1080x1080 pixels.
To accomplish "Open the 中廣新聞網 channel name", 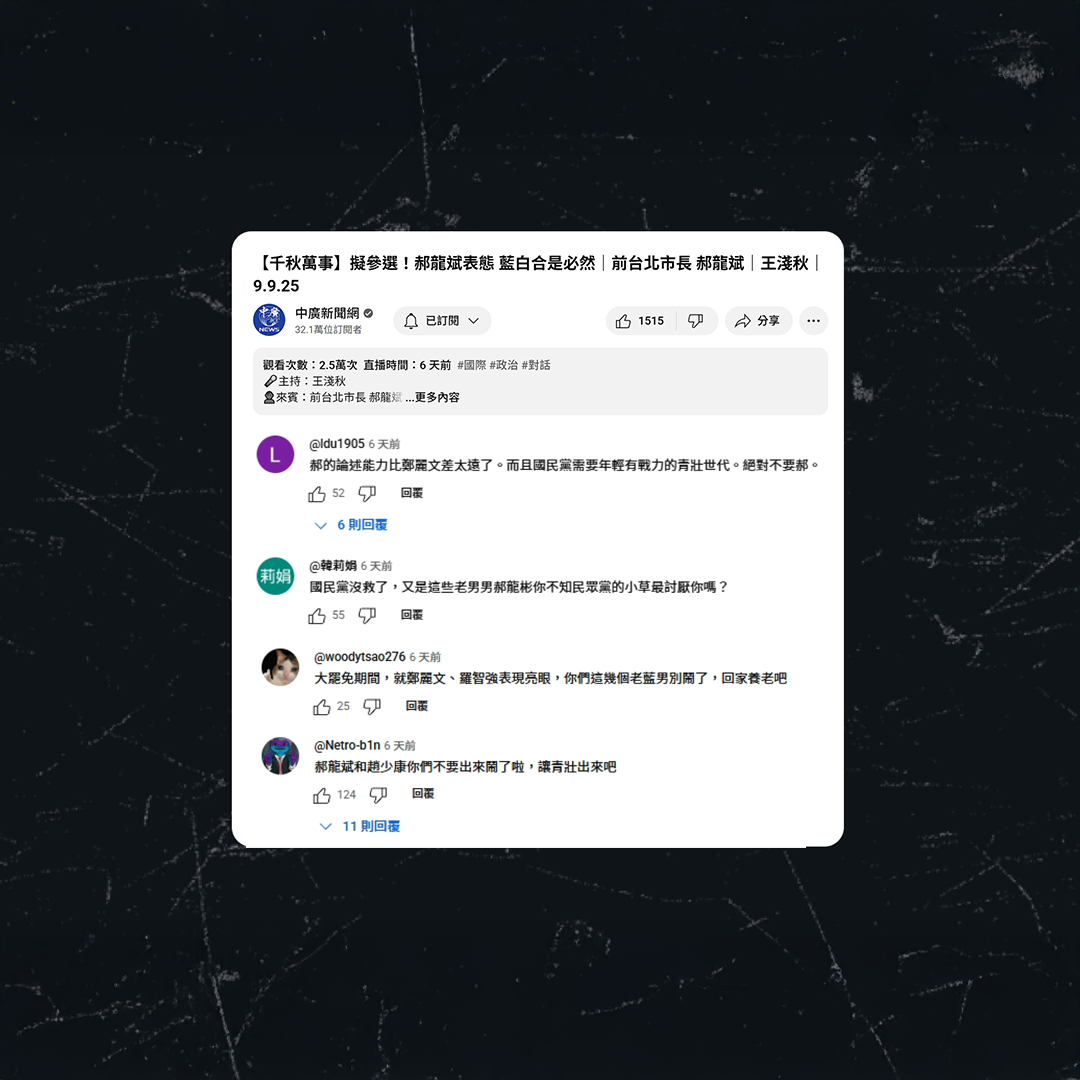I will 327,313.
